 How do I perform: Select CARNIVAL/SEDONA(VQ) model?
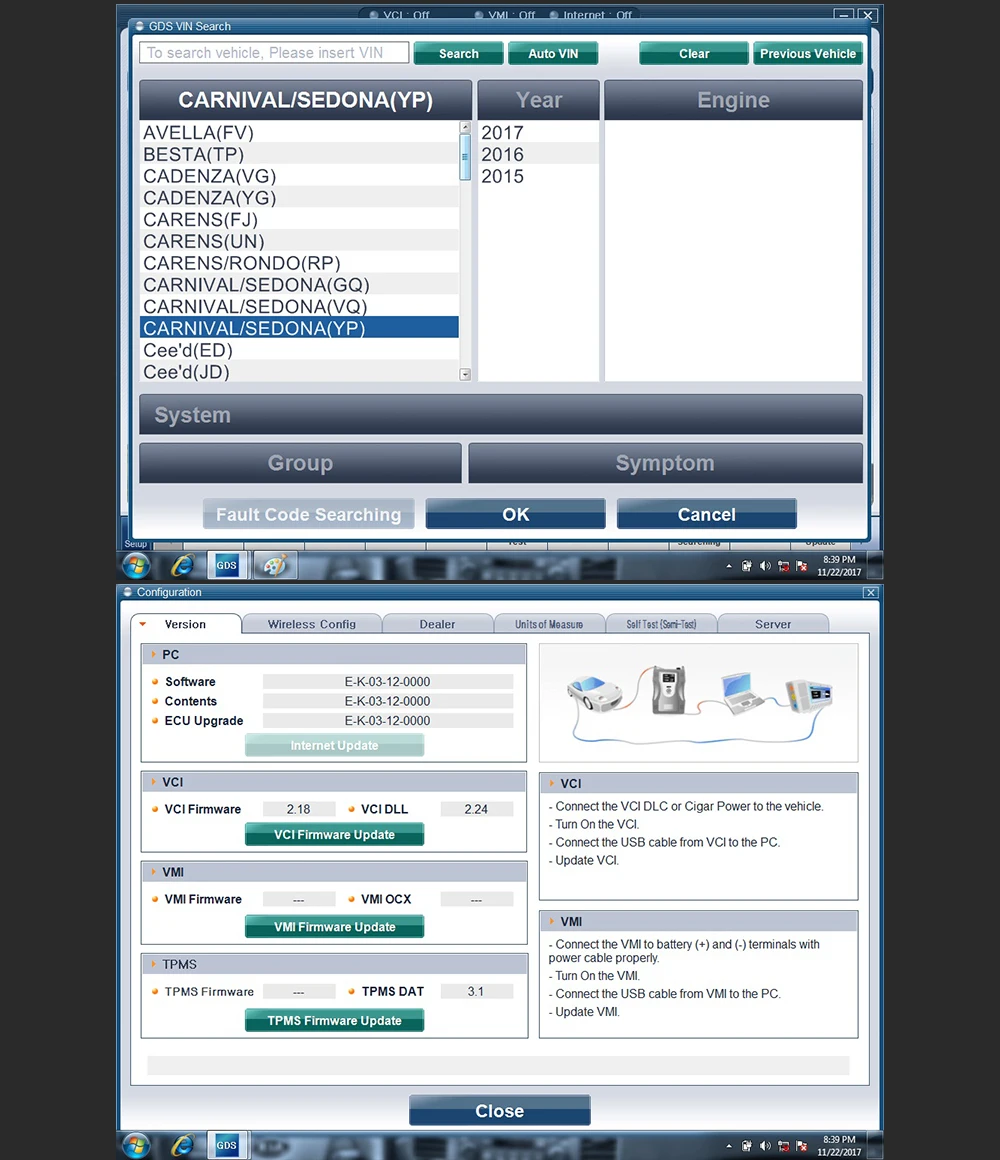(299, 306)
